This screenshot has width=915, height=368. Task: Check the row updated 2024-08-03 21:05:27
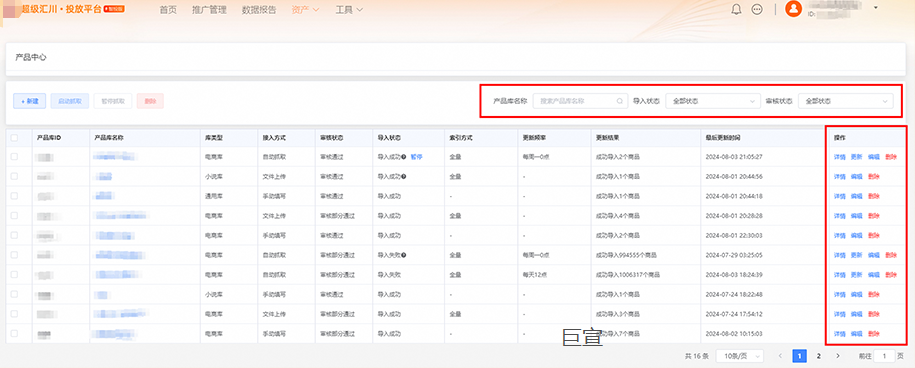coord(14,157)
